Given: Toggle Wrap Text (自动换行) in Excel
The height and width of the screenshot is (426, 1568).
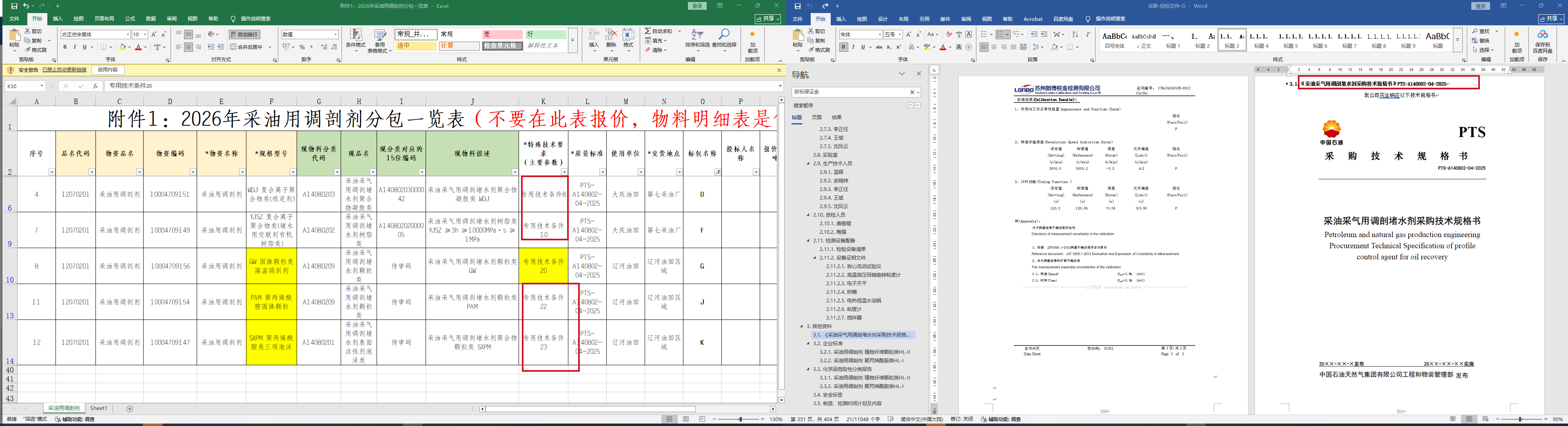Looking at the screenshot, I should [x=244, y=35].
